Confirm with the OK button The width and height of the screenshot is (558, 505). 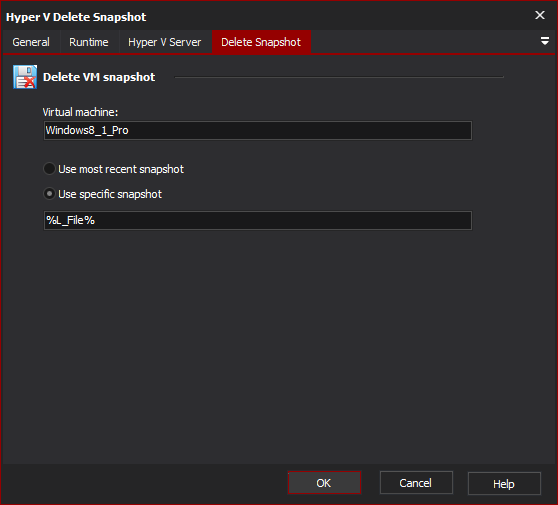pos(324,483)
